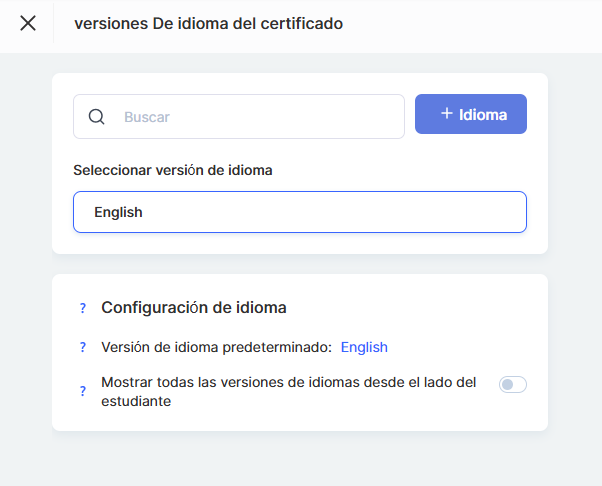The width and height of the screenshot is (602, 486).
Task: Click the word estudiante in the toggle description
Action: pyautogui.click(x=136, y=401)
